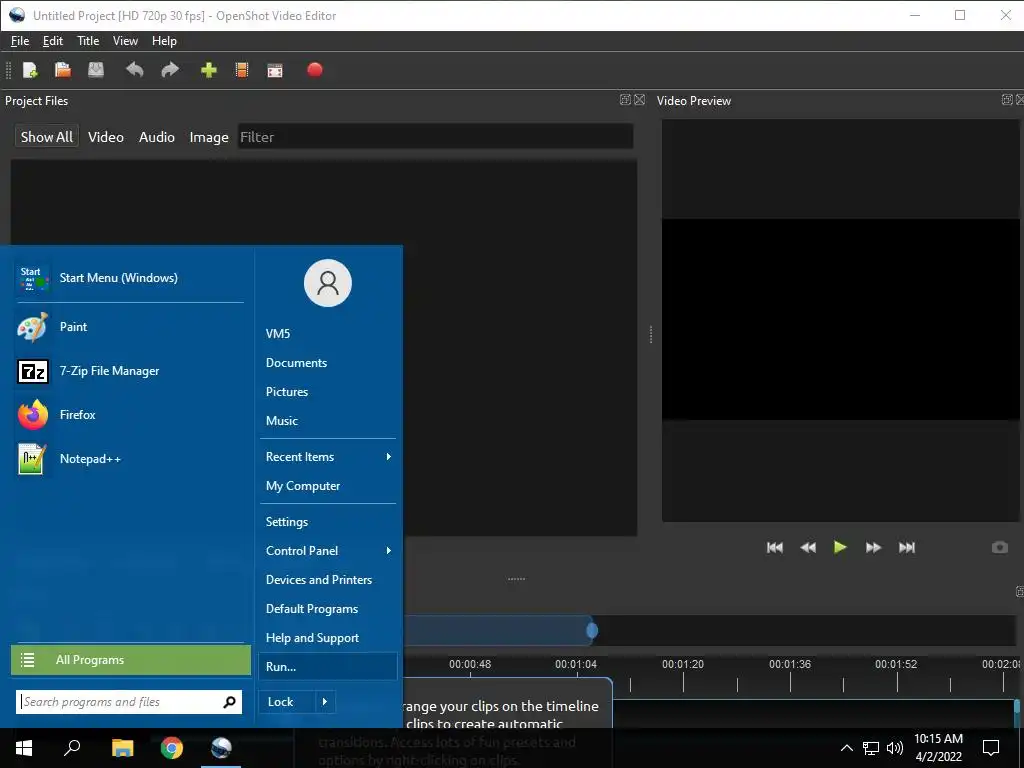
Task: Expand Lock options arrow
Action: coord(325,702)
